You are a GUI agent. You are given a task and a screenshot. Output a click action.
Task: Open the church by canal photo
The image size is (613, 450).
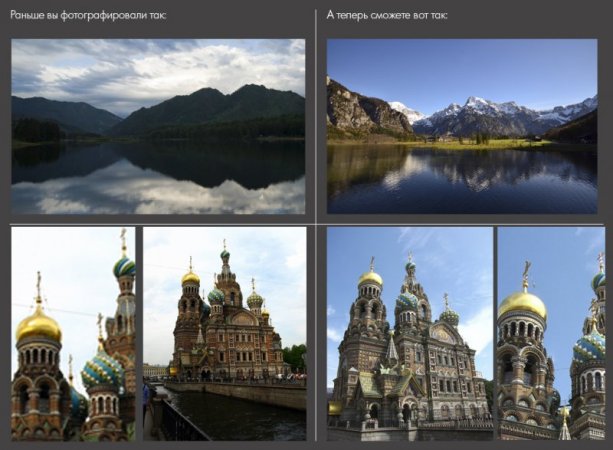[x=225, y=334]
